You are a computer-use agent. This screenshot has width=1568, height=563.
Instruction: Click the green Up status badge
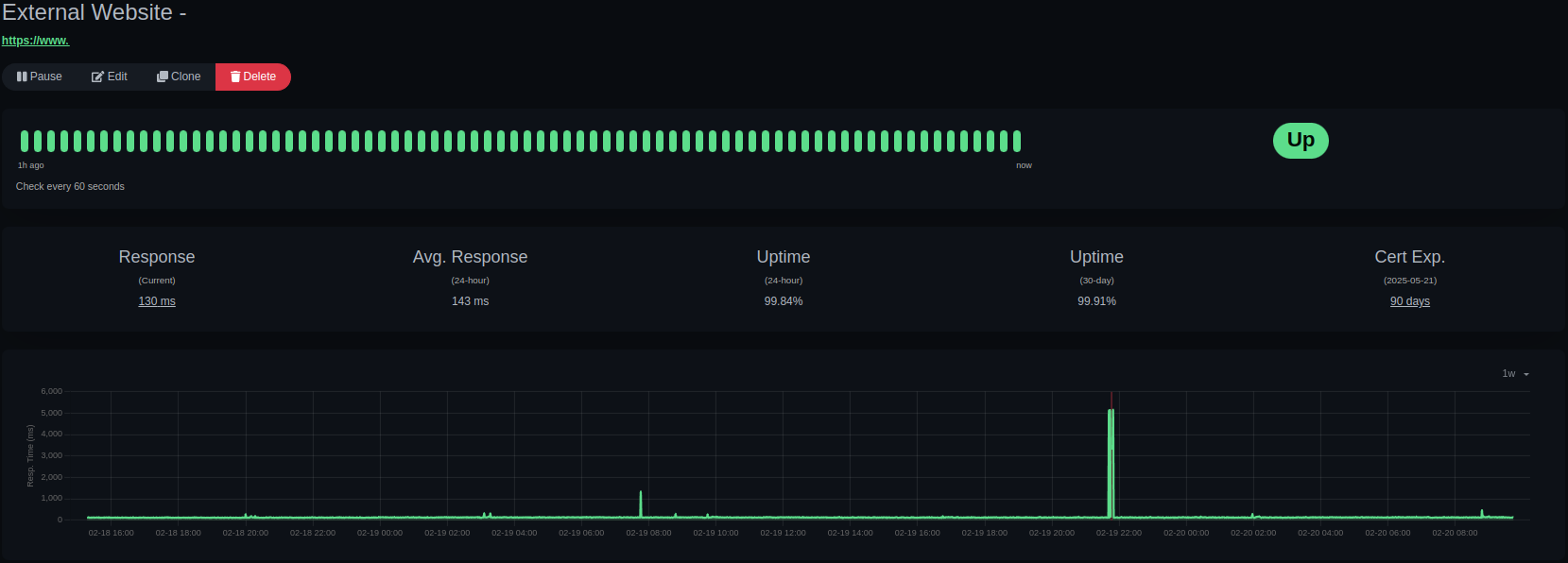[x=1301, y=141]
